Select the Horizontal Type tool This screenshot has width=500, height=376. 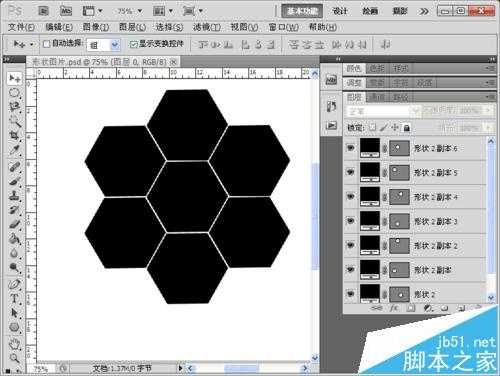pyautogui.click(x=15, y=298)
